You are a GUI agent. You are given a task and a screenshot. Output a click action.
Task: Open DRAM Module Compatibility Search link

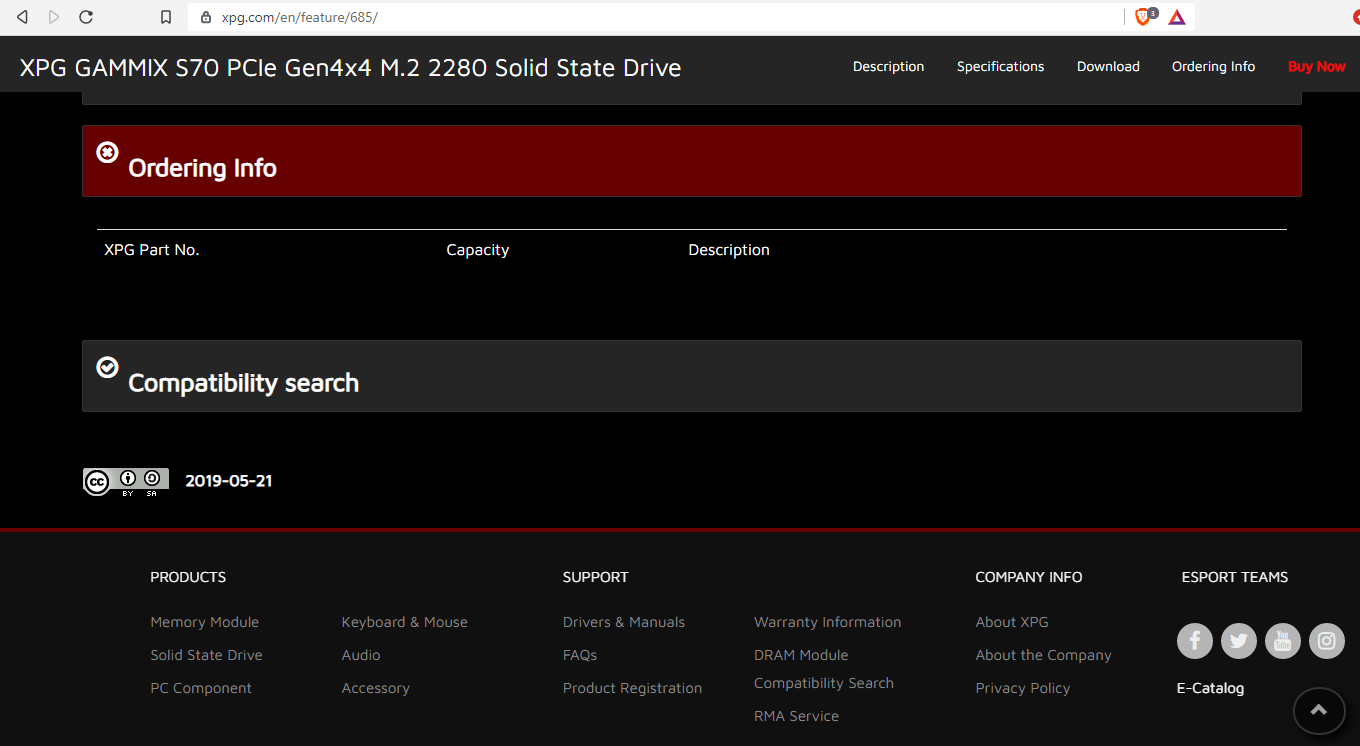pyautogui.click(x=824, y=669)
